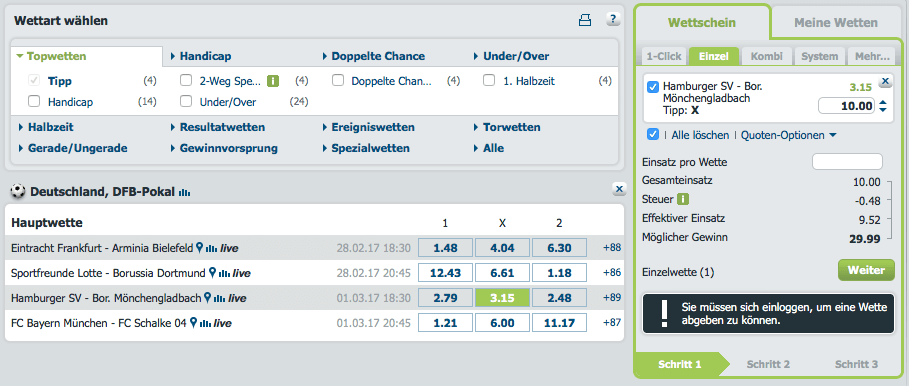The width and height of the screenshot is (909, 386).
Task: Expand the Under/Over category header
Action: [512, 56]
